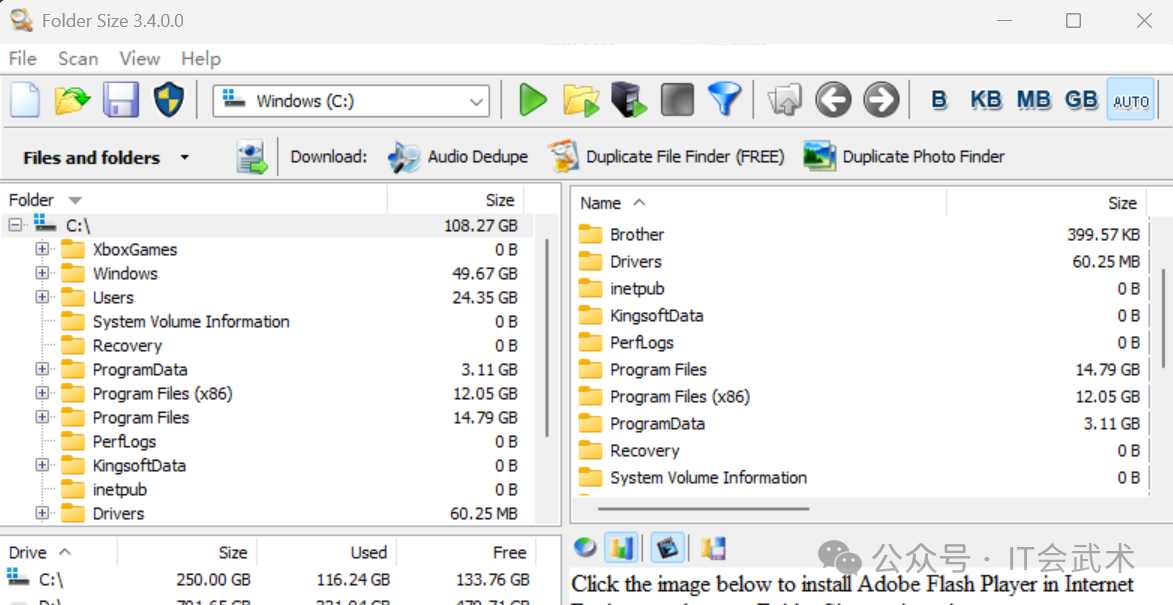
Task: Switch size display to GB
Action: pyautogui.click(x=1081, y=100)
